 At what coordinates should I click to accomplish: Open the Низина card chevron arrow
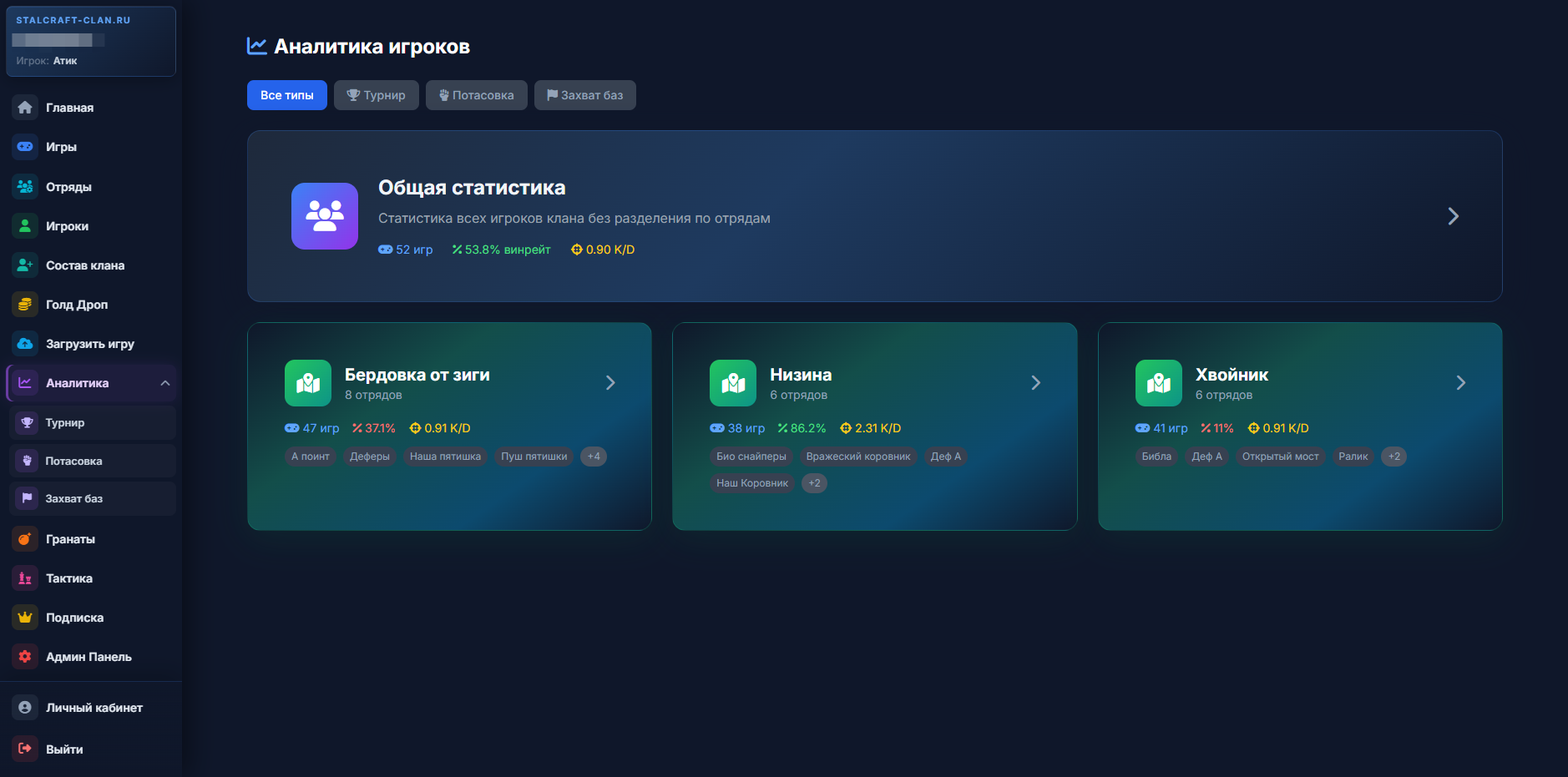pyautogui.click(x=1035, y=383)
